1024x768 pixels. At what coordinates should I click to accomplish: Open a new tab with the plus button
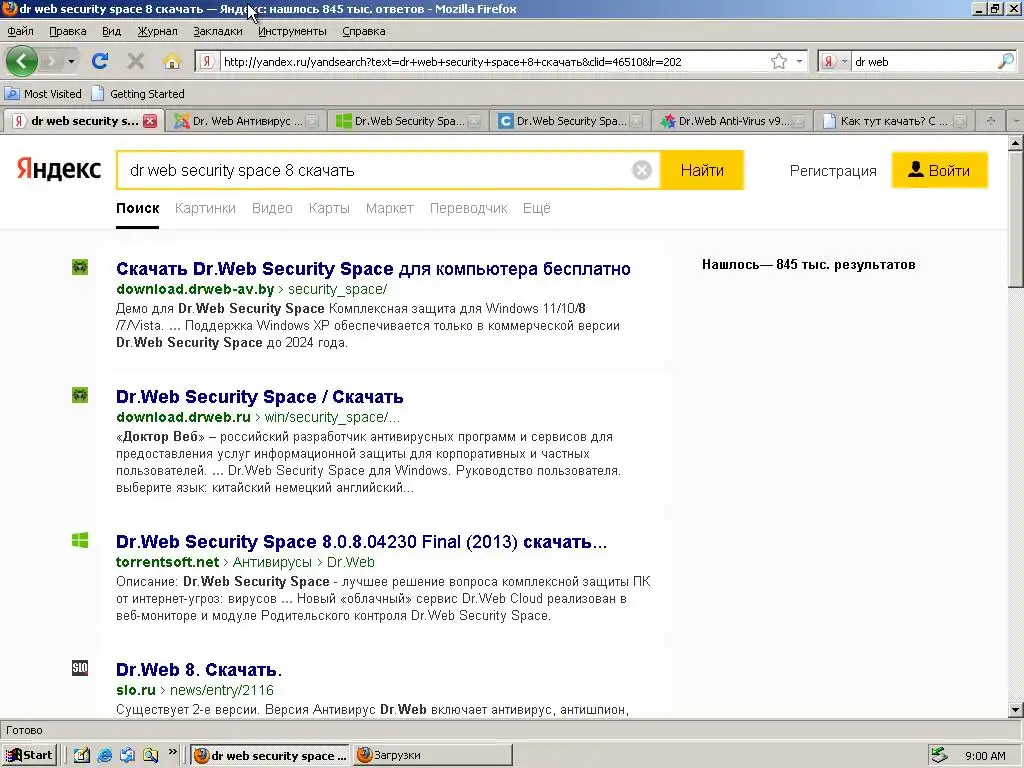pyautogui.click(x=991, y=121)
